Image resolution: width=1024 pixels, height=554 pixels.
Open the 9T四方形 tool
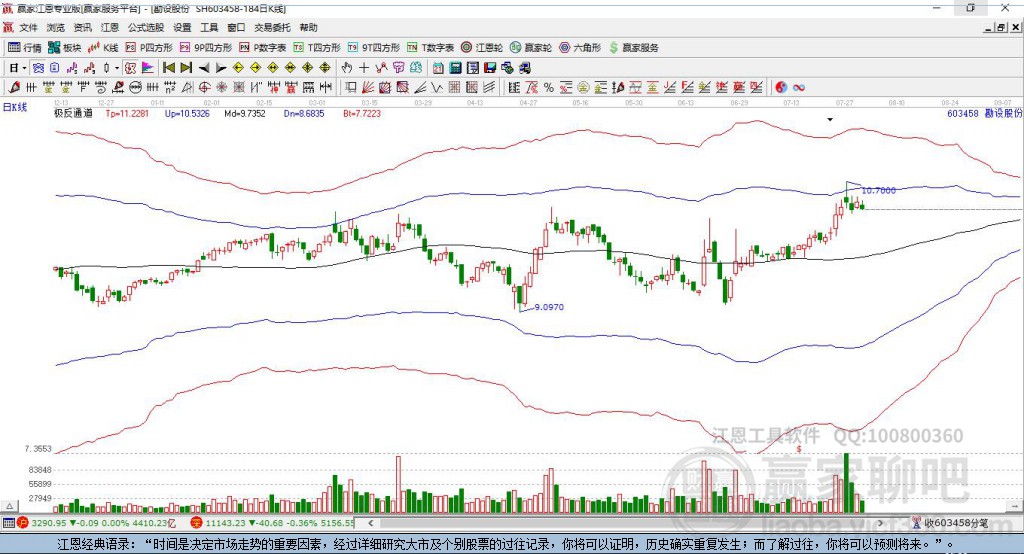(x=374, y=48)
